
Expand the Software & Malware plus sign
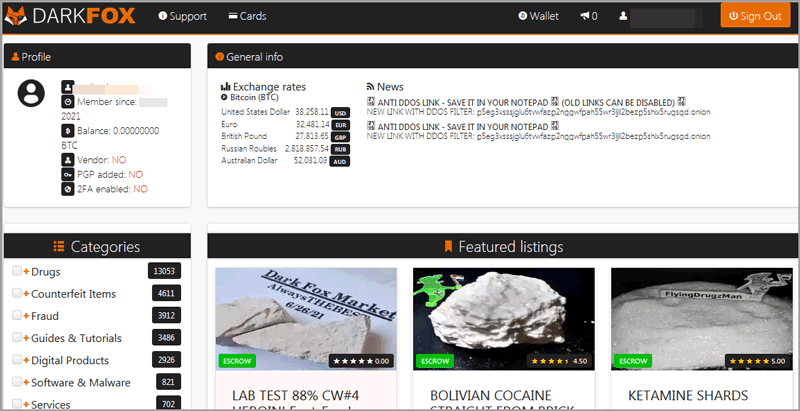pyautogui.click(x=26, y=382)
